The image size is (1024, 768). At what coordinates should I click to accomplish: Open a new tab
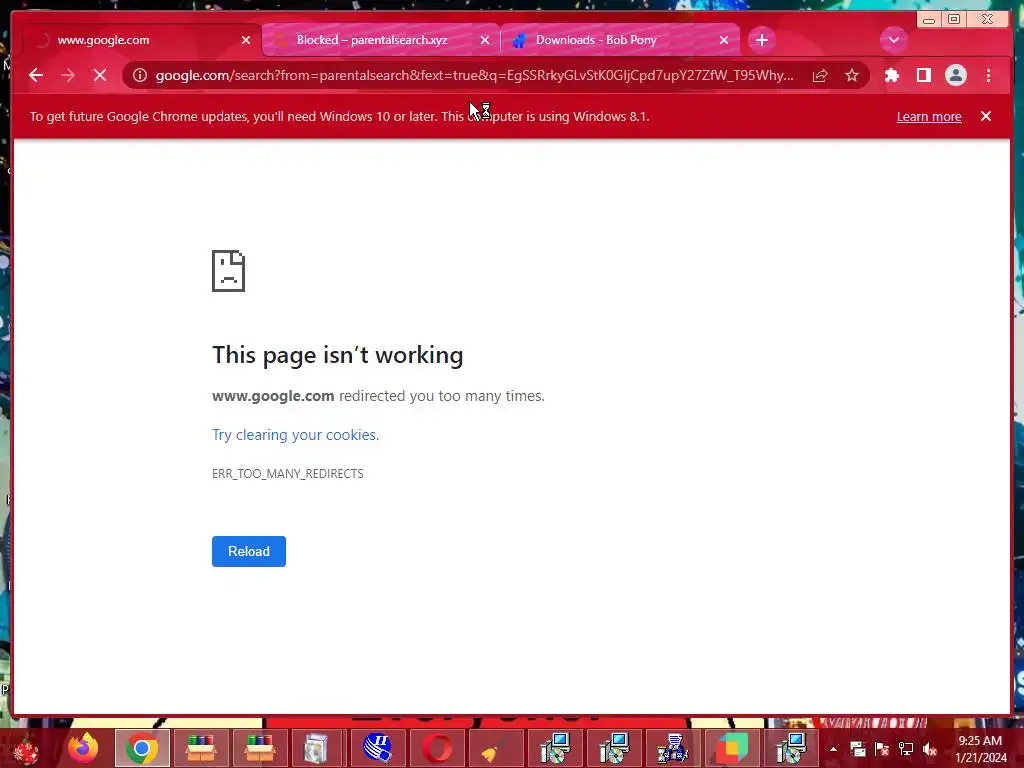761,40
